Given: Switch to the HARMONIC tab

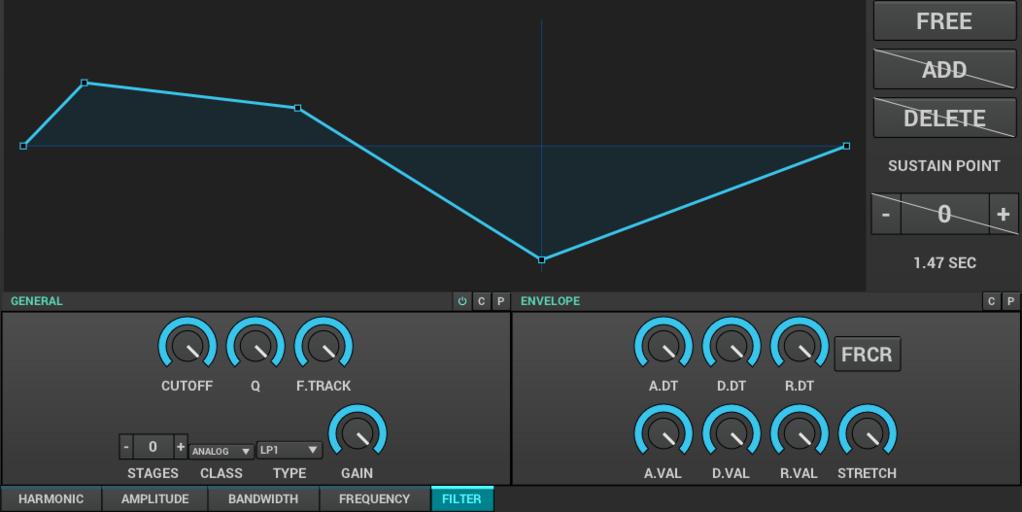Looking at the screenshot, I should pos(51,498).
